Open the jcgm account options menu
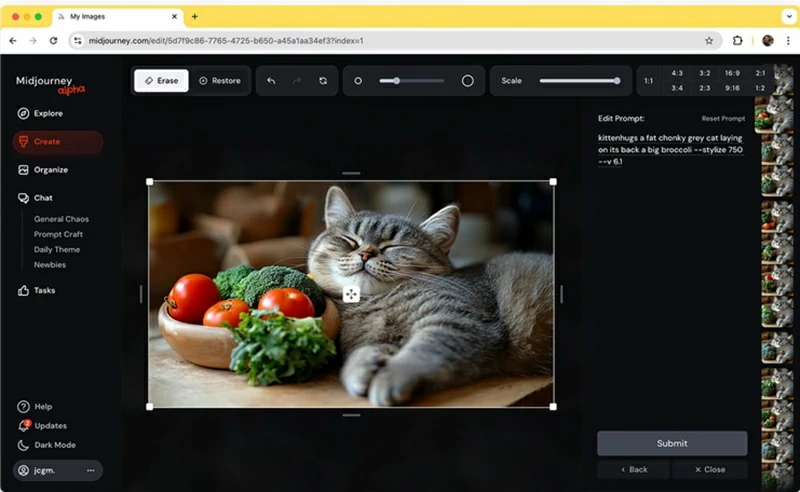The width and height of the screenshot is (800, 492). click(x=90, y=470)
